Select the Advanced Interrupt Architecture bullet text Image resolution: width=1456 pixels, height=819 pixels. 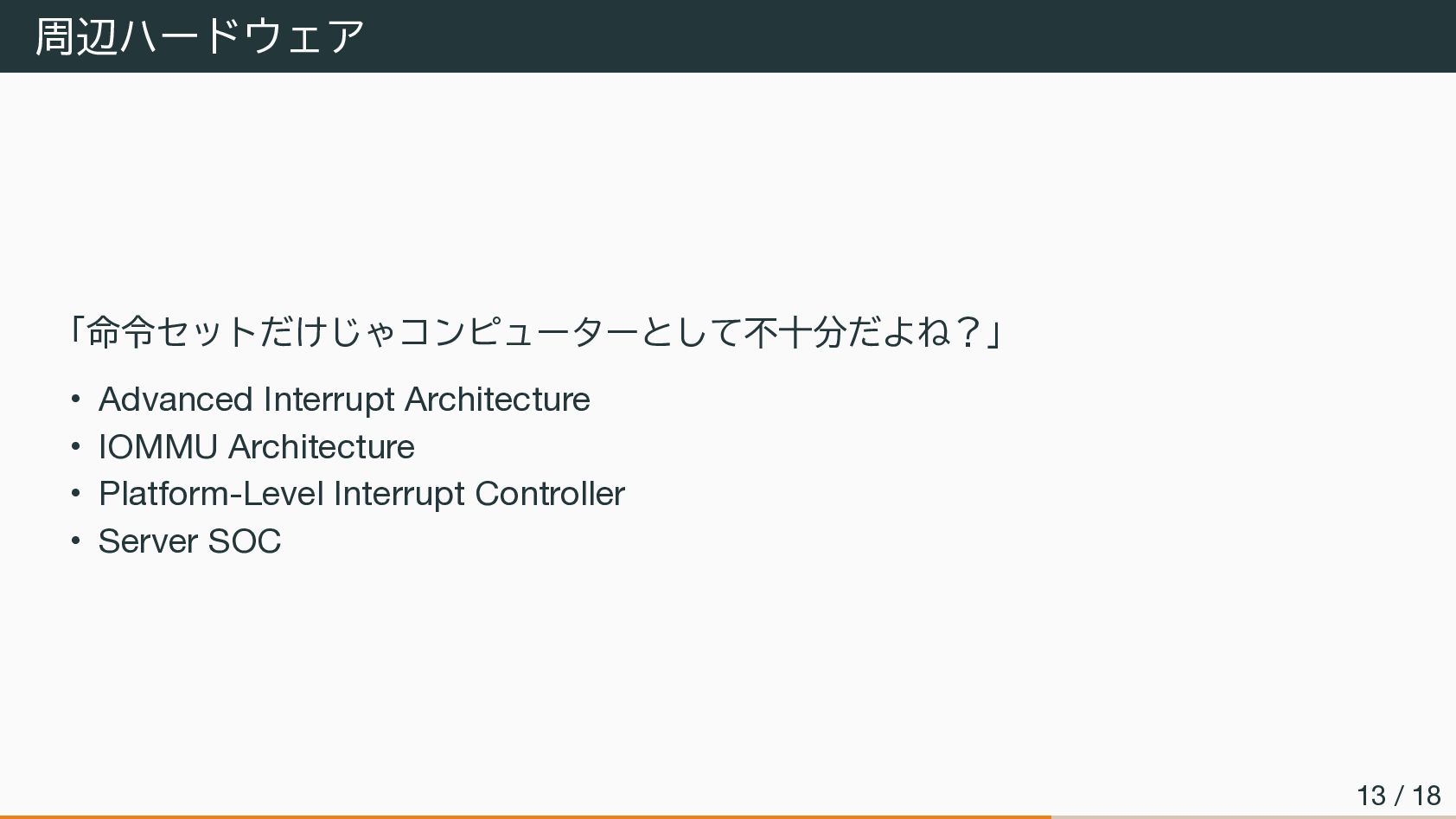click(x=344, y=400)
